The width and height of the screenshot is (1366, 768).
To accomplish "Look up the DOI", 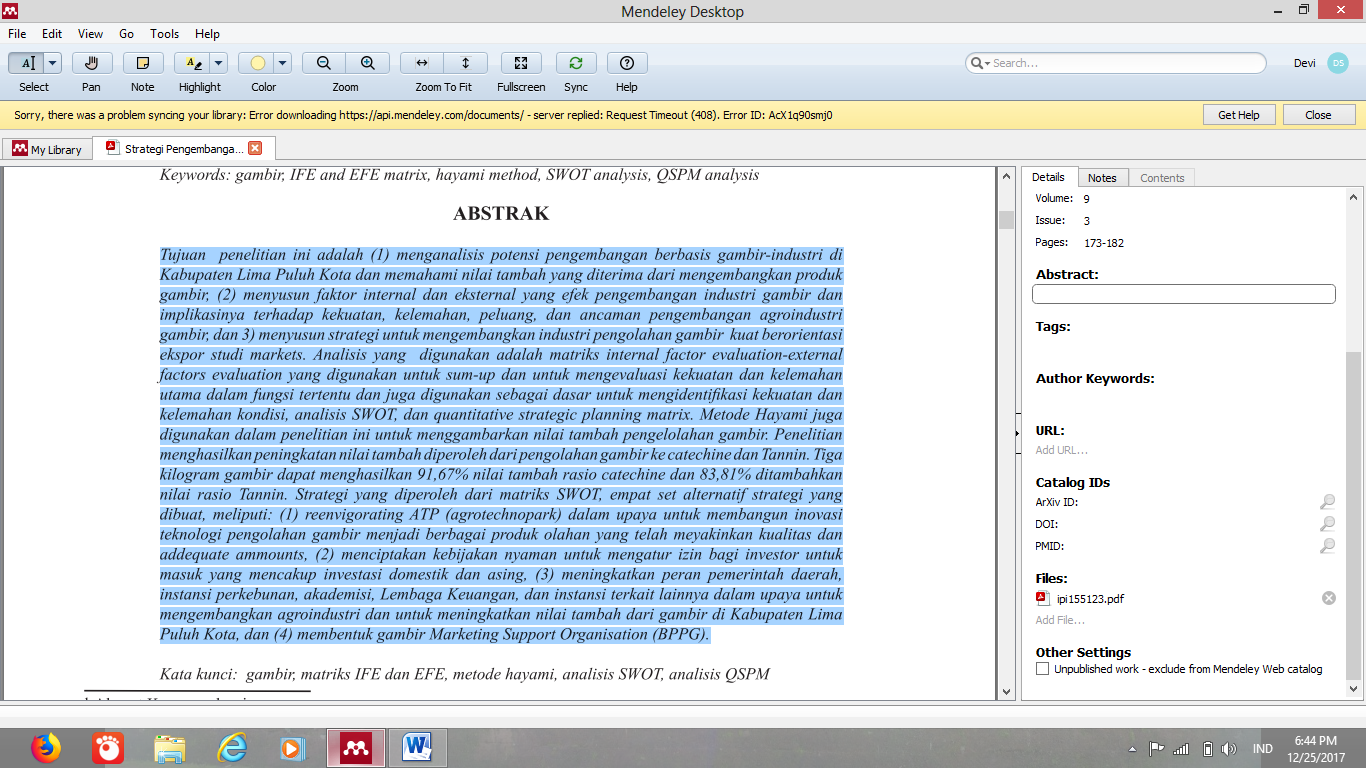I will click(1327, 524).
